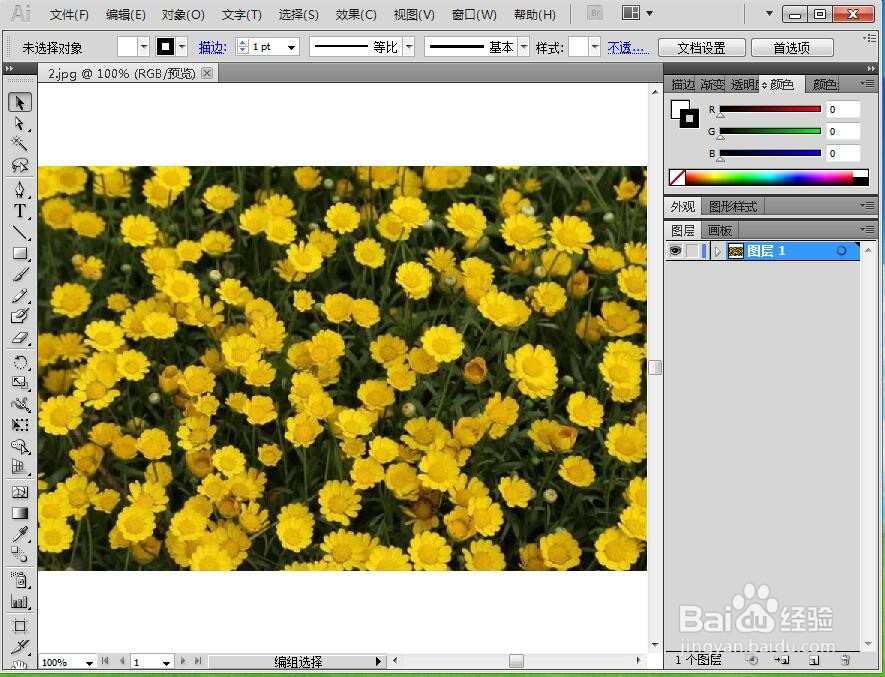Open the 等比 width profile dropdown

point(409,47)
